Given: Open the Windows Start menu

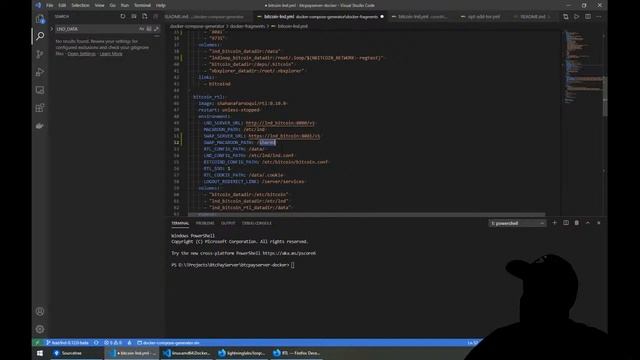Looking at the screenshot, I should (40, 353).
